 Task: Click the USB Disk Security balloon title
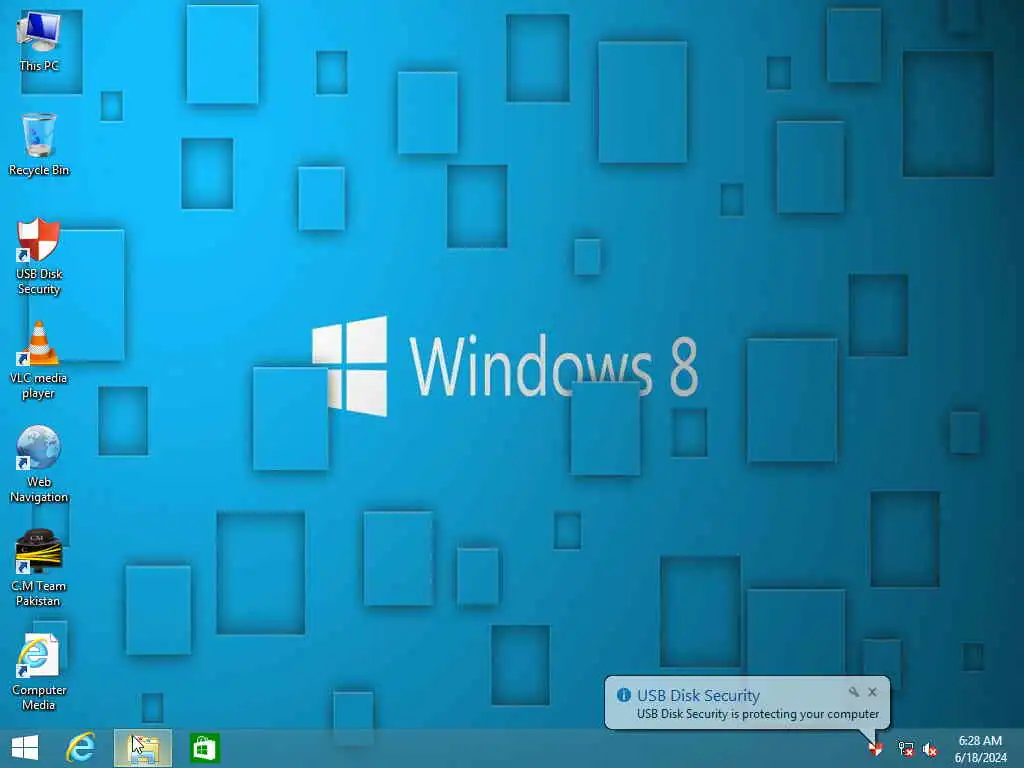coord(698,696)
